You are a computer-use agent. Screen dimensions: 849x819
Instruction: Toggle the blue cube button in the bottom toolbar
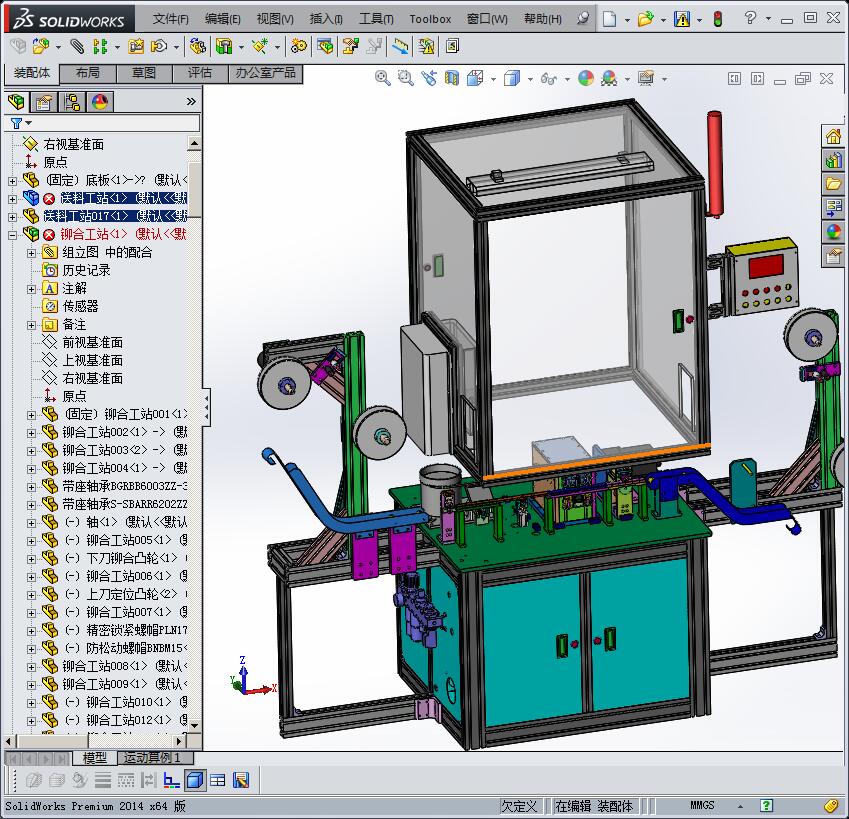(194, 780)
